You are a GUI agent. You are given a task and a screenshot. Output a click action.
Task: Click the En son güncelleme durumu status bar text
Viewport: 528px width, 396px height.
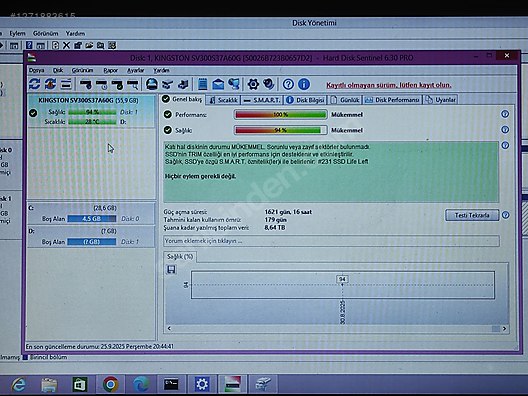pyautogui.click(x=100, y=346)
